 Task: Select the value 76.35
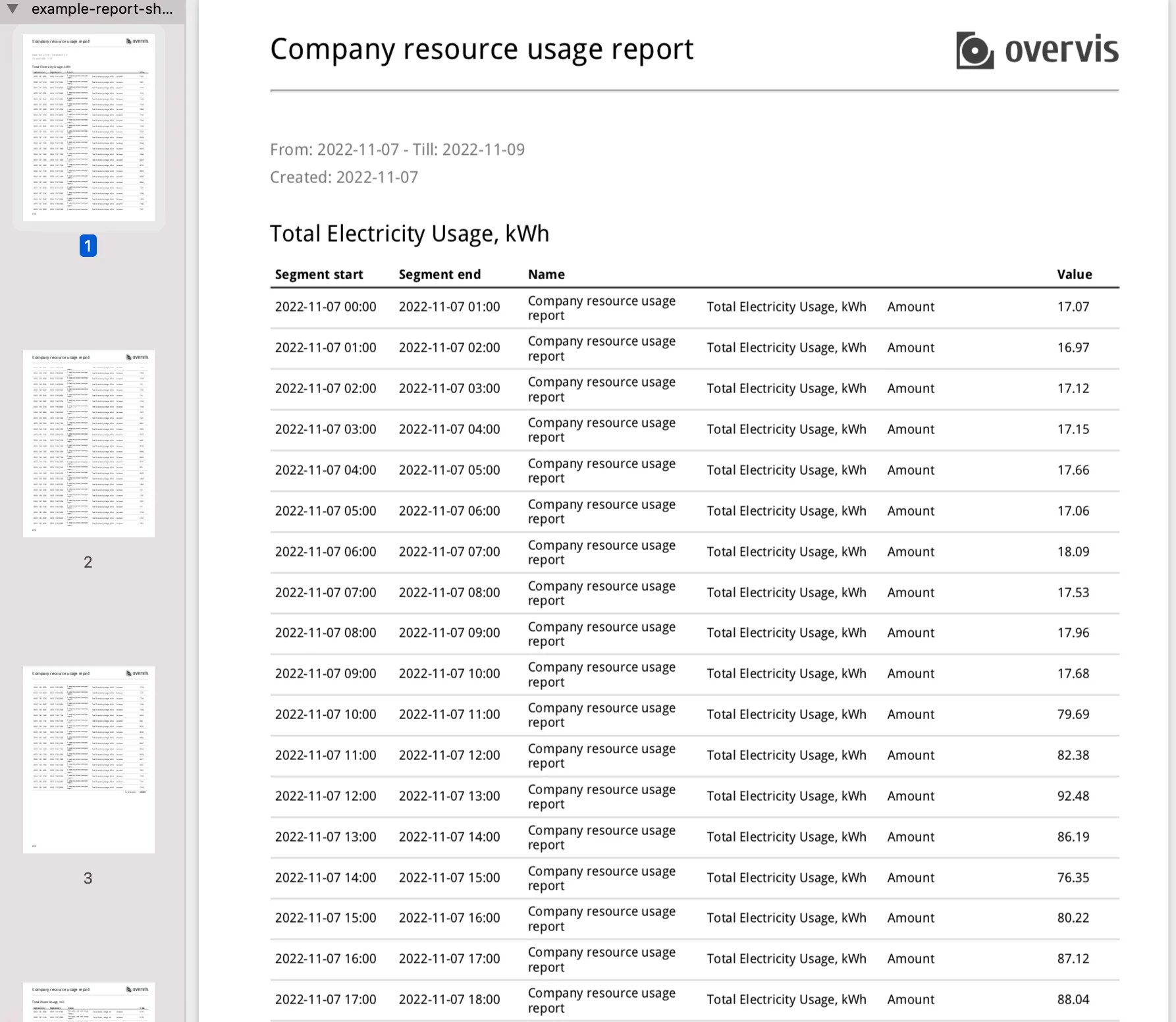[1073, 878]
